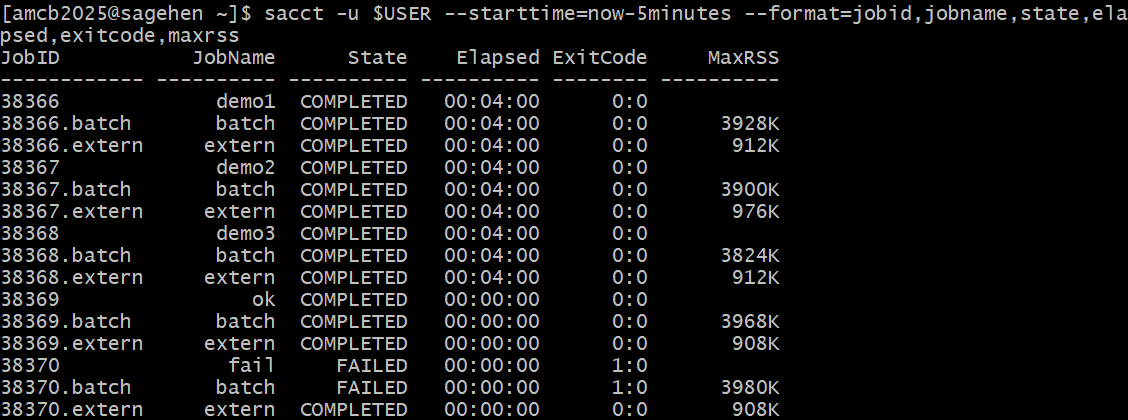
Task: Click exit code 1:0 of job 38370
Action: (629, 365)
